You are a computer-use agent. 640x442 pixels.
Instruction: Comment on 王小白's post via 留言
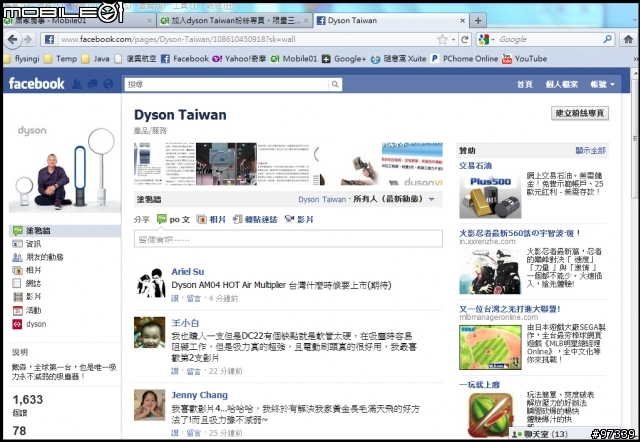[193, 371]
